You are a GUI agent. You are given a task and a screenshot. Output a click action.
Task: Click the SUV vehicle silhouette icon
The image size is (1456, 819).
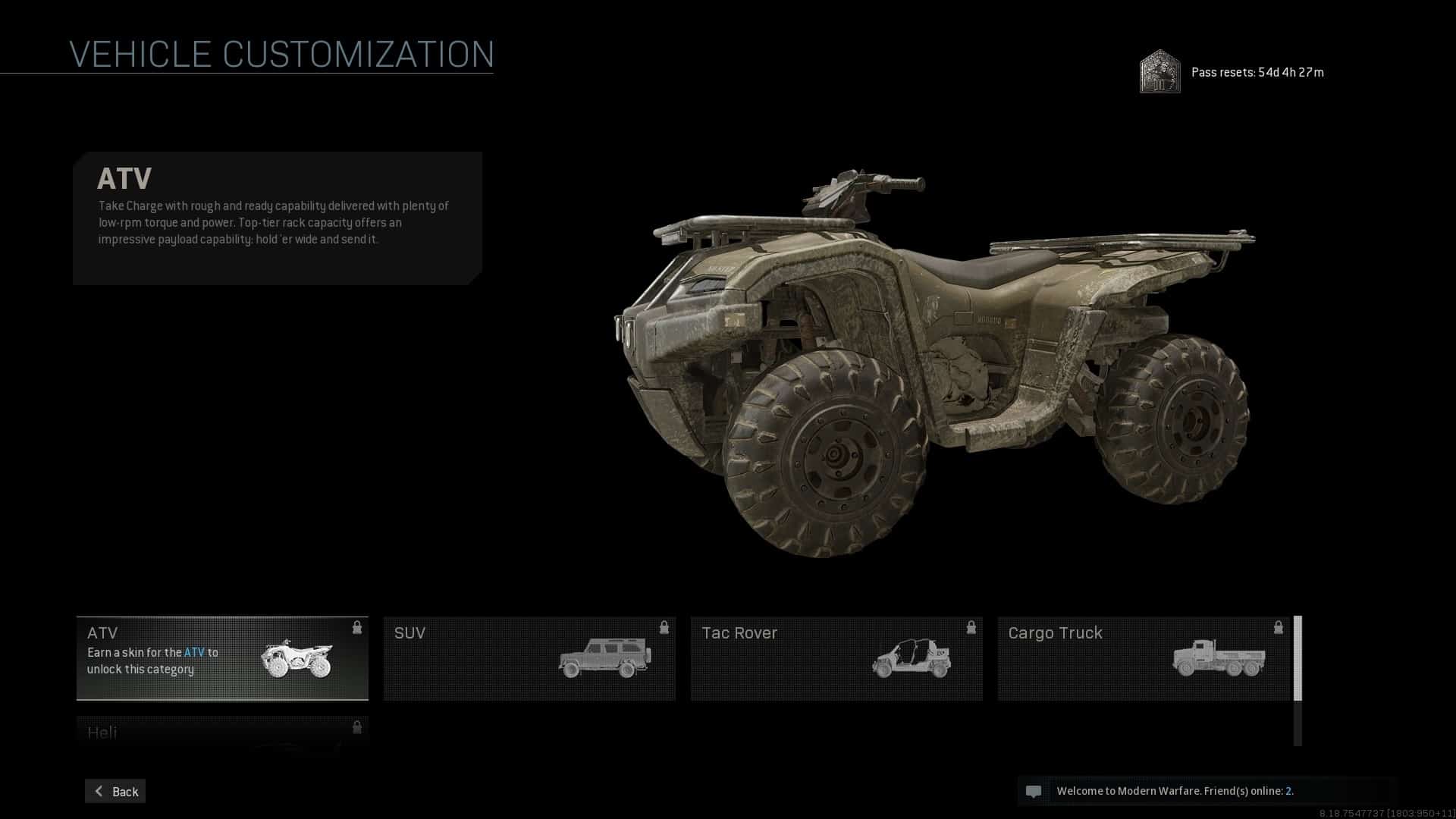point(605,657)
